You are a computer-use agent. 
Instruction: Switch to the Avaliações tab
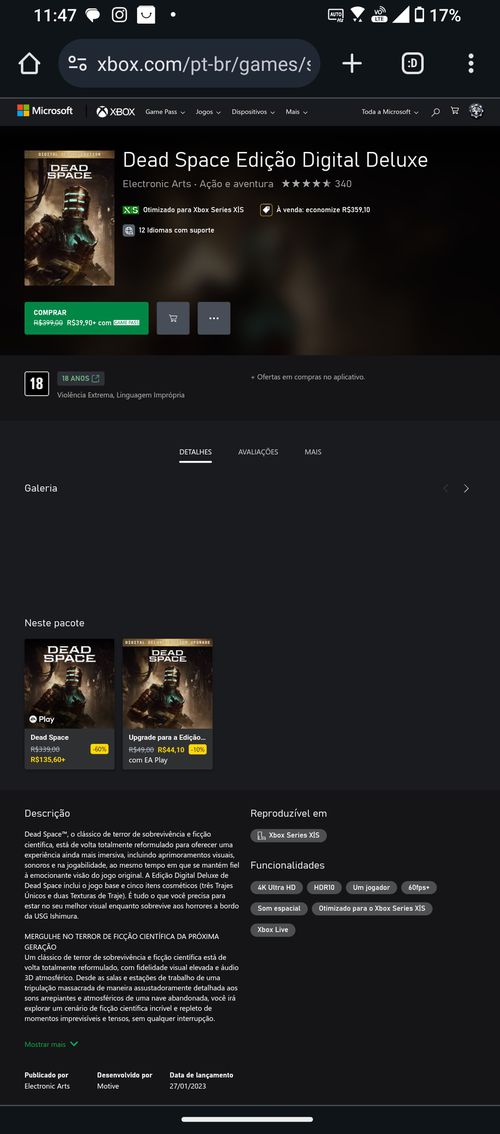coord(258,452)
